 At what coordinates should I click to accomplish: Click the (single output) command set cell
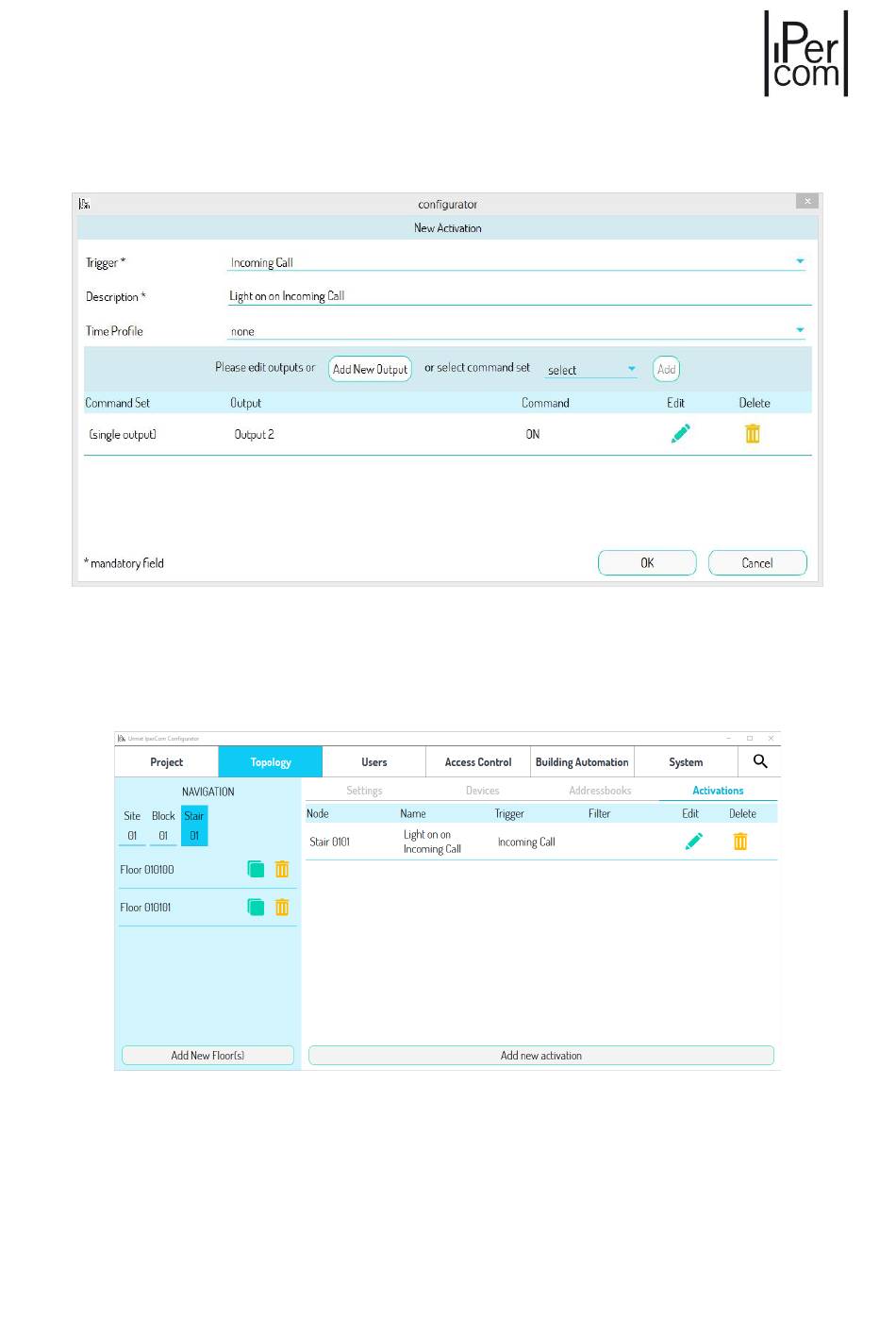123,434
